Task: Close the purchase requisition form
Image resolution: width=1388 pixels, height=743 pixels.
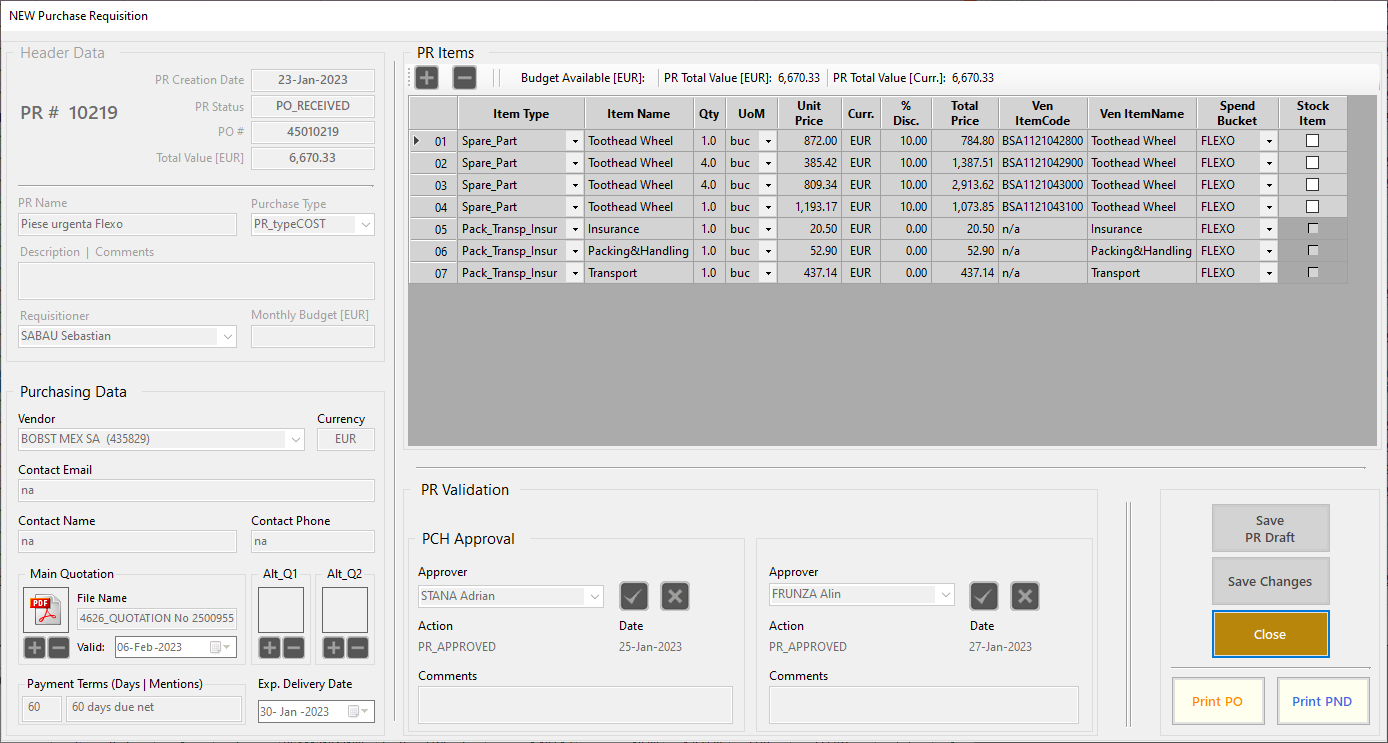Action: coord(1270,634)
